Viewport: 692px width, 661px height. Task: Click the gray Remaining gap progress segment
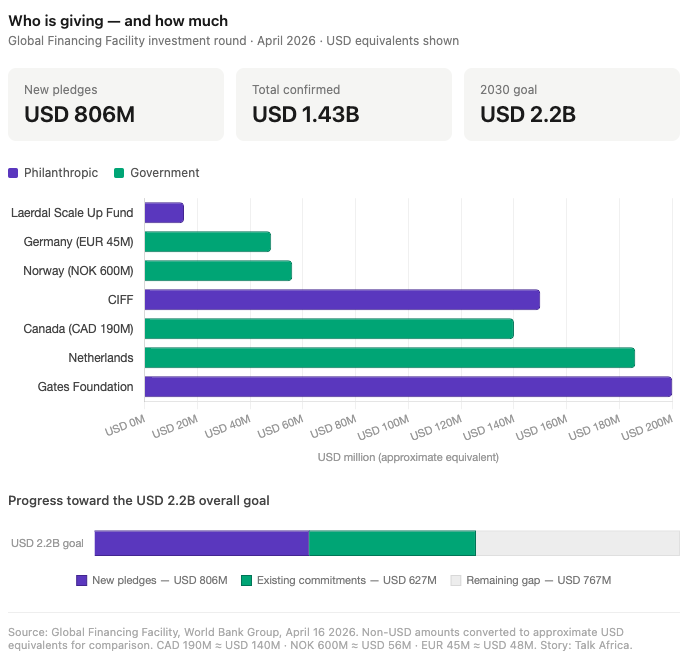tap(578, 543)
